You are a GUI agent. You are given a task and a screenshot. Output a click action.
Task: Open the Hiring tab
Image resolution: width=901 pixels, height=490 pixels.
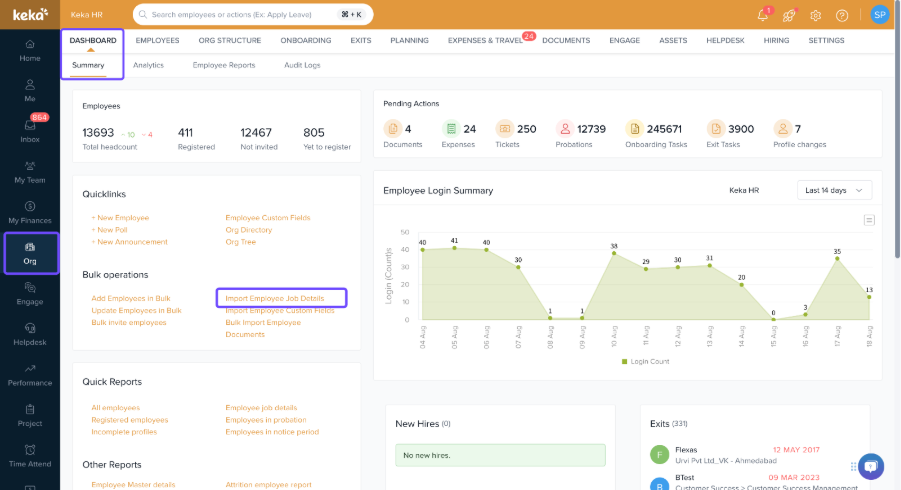click(x=776, y=40)
